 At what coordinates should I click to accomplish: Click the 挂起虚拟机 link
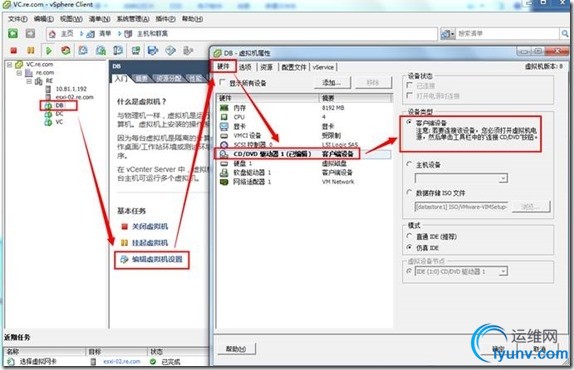point(150,243)
